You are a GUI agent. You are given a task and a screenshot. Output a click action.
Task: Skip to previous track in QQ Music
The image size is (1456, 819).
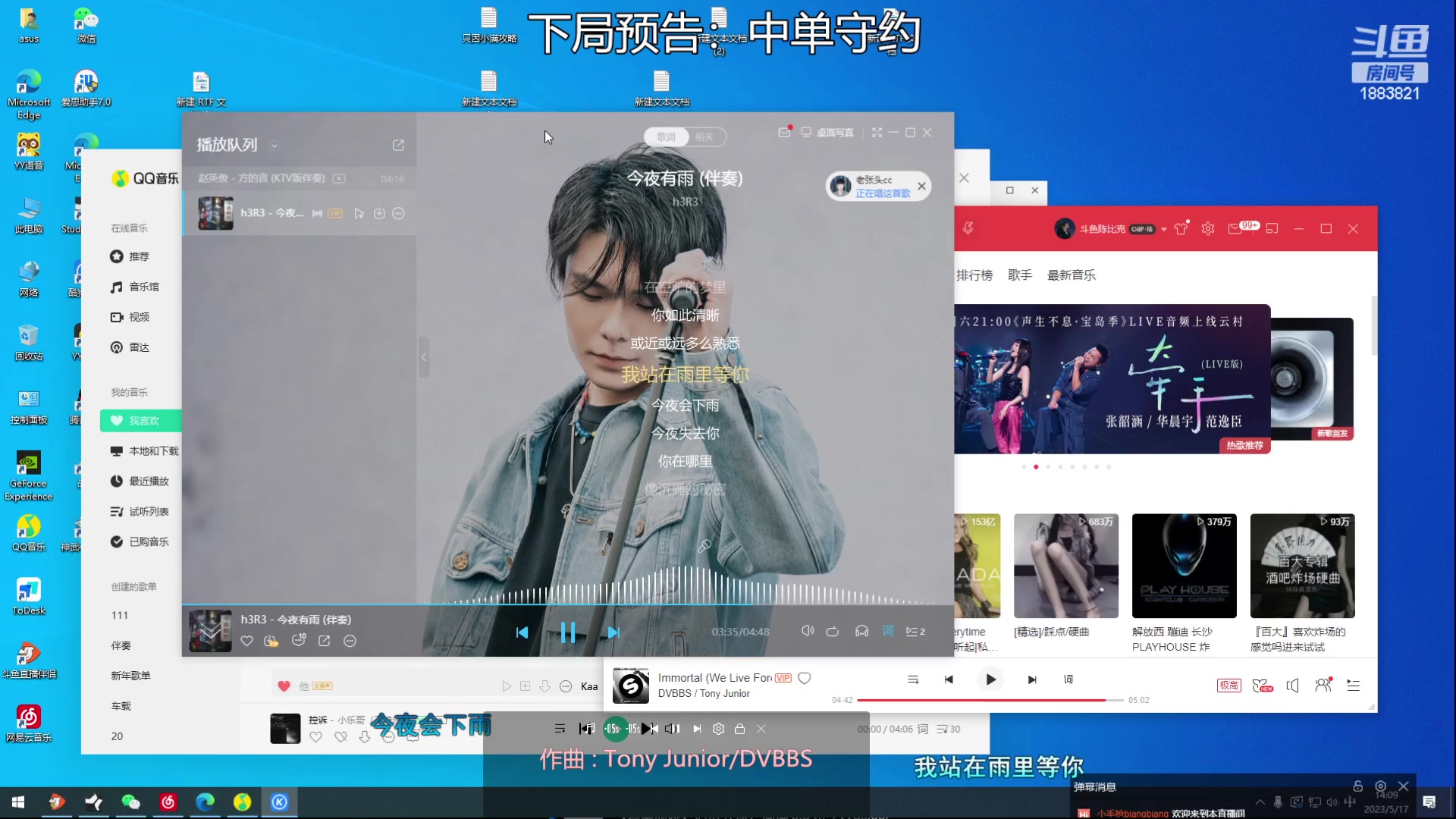[x=522, y=632]
